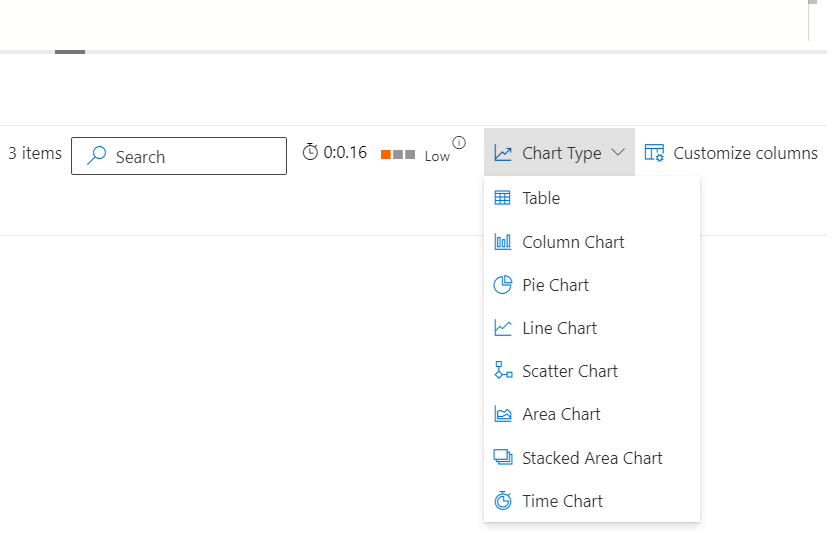Click the stopwatch icon beside 0:0.16
Screen dimensions: 836x551
310,153
